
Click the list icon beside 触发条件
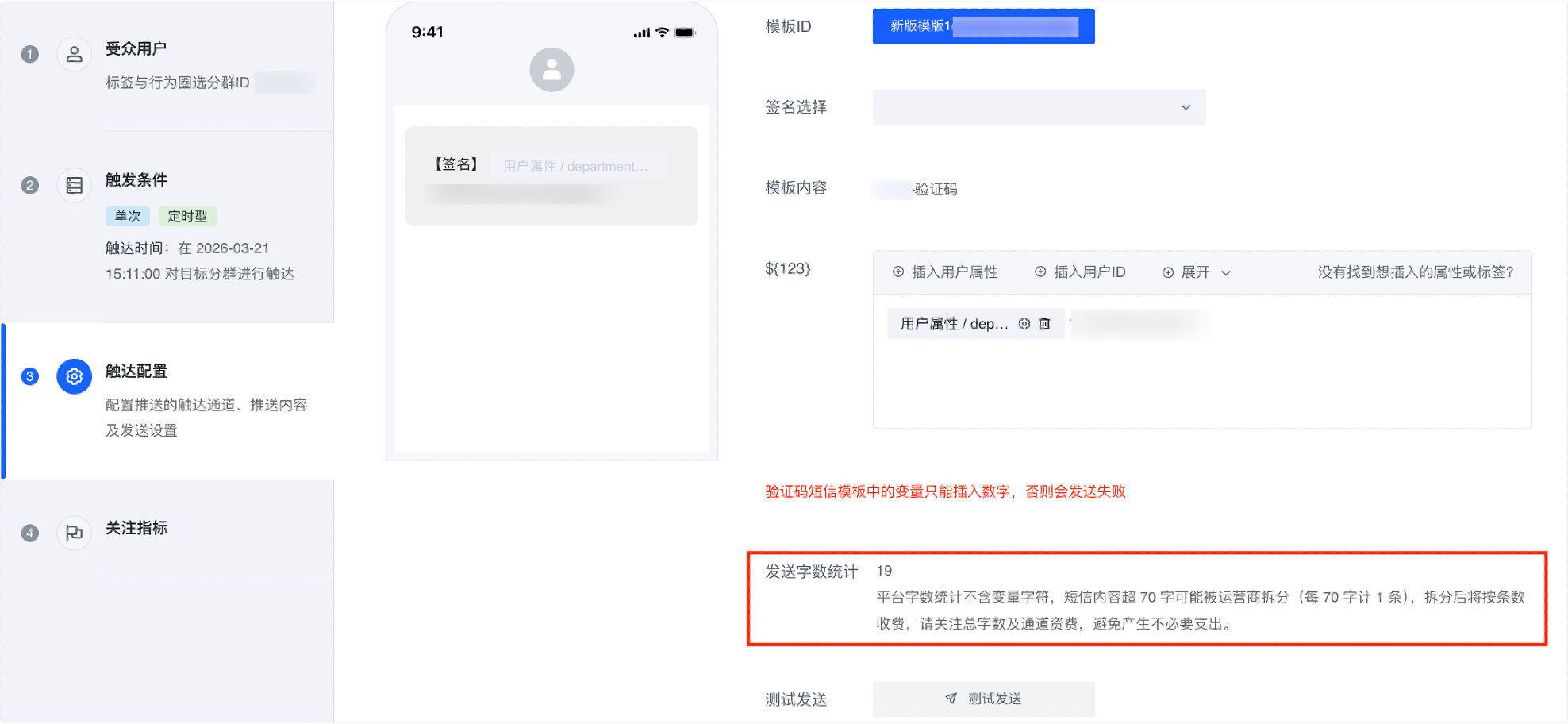74,186
